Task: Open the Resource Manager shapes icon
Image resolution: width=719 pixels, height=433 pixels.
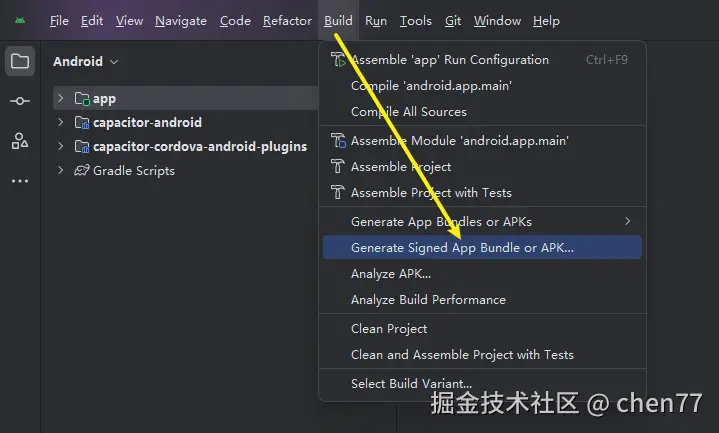Action: coord(20,141)
